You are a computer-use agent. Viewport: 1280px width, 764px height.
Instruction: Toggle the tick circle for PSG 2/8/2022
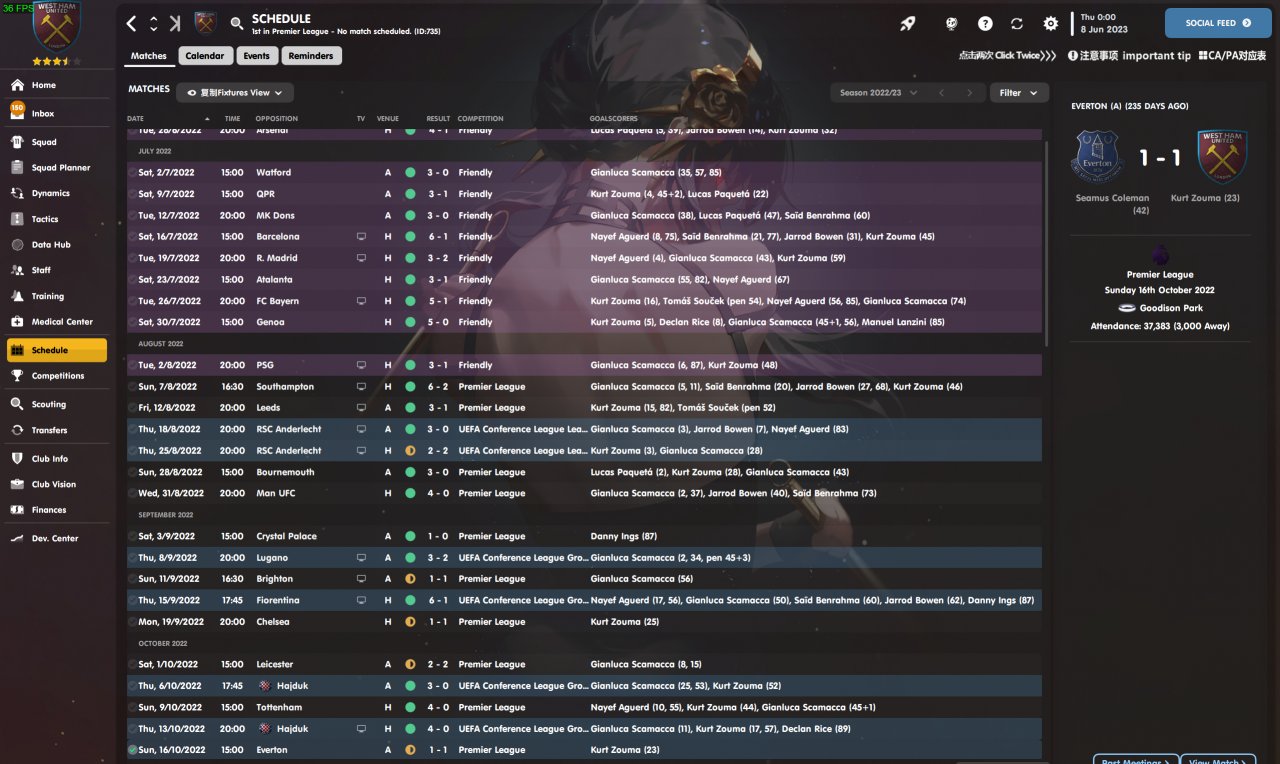[x=132, y=366]
